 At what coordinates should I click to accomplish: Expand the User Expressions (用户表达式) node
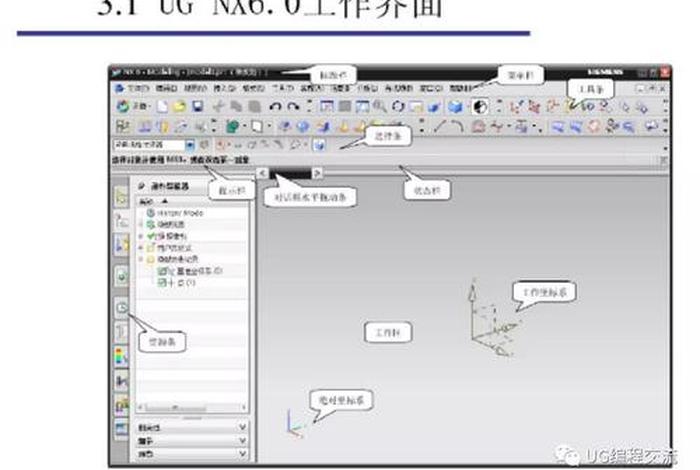pyautogui.click(x=141, y=248)
